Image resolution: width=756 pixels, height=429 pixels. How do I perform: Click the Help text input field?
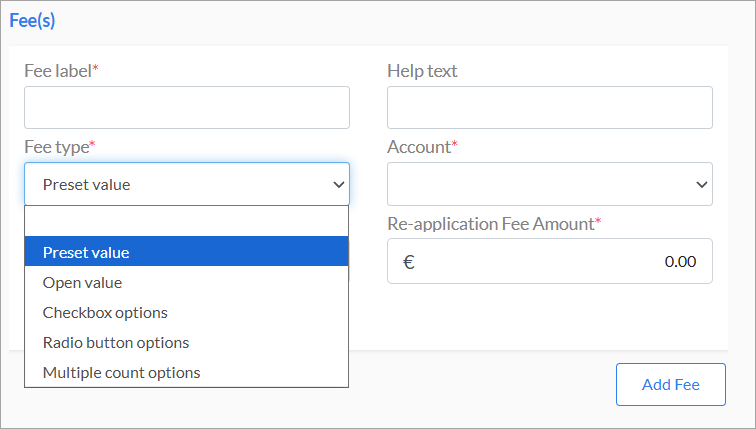(x=550, y=107)
